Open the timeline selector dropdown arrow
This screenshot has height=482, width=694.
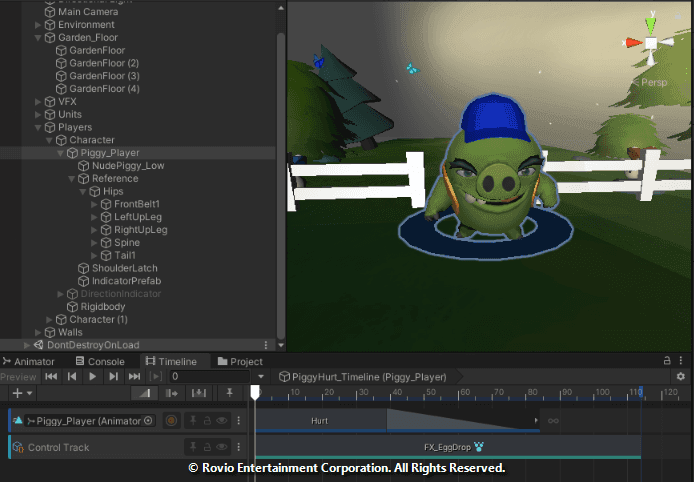point(261,377)
